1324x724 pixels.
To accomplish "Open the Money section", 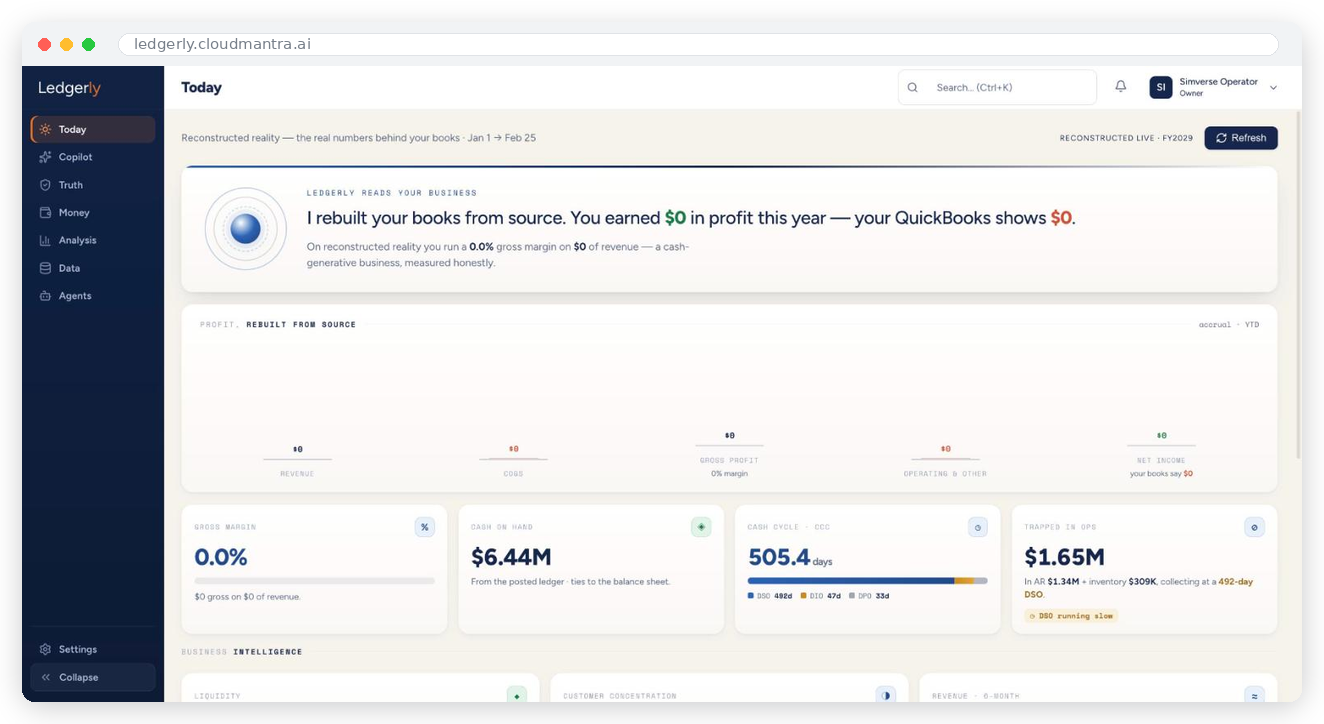I will (93, 213).
